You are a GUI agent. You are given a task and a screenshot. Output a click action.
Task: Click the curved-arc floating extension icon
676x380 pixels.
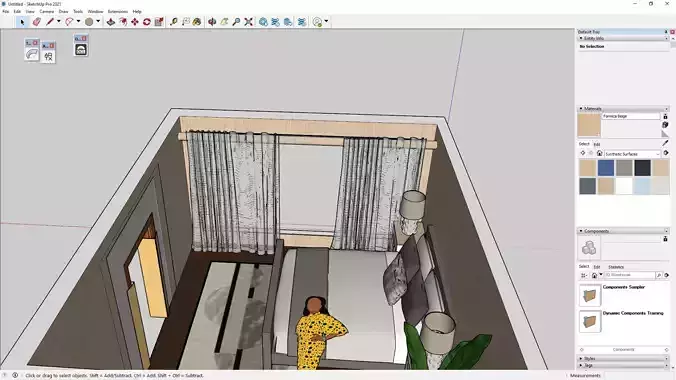pyautogui.click(x=32, y=54)
